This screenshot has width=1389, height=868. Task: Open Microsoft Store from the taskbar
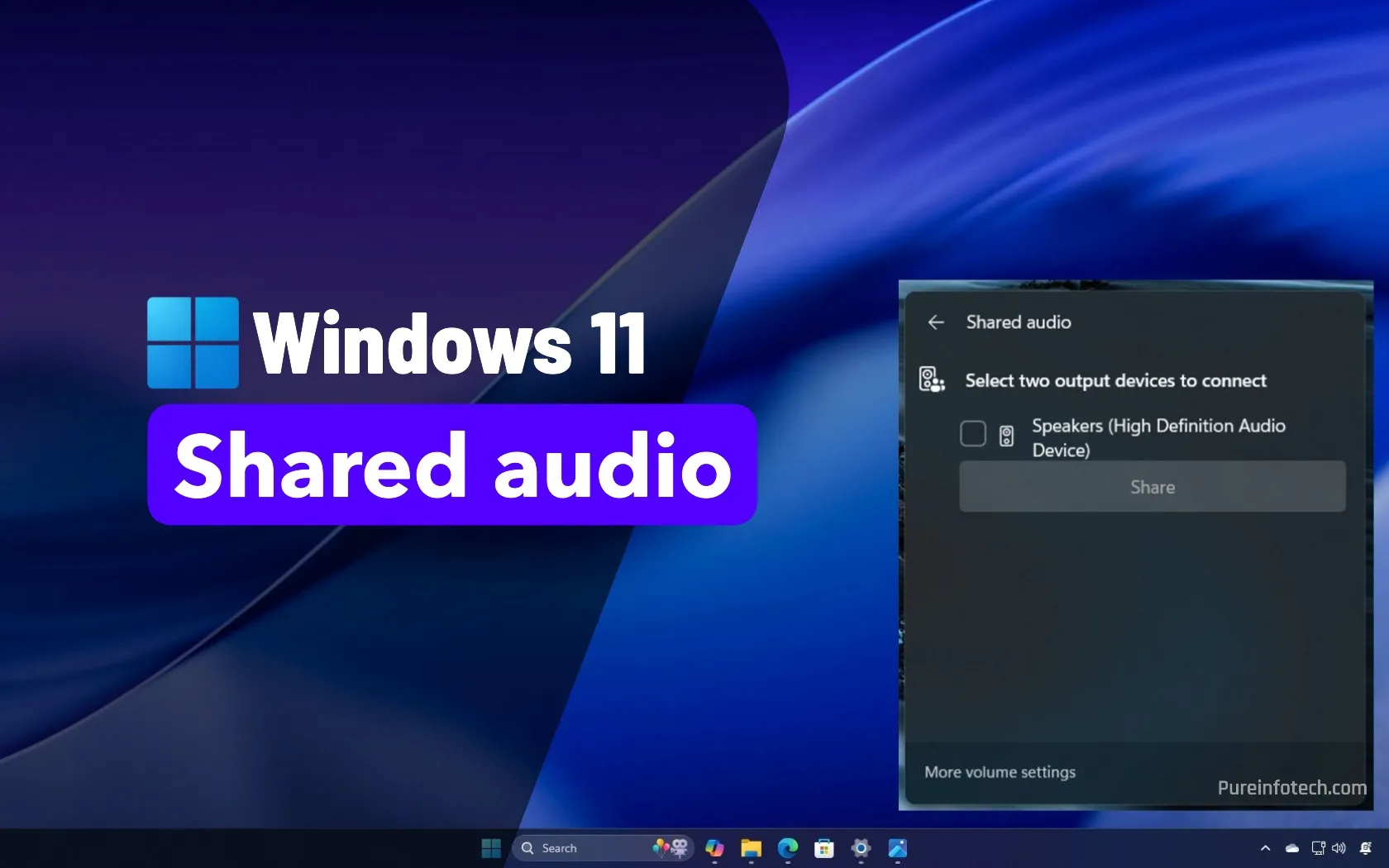tap(824, 848)
